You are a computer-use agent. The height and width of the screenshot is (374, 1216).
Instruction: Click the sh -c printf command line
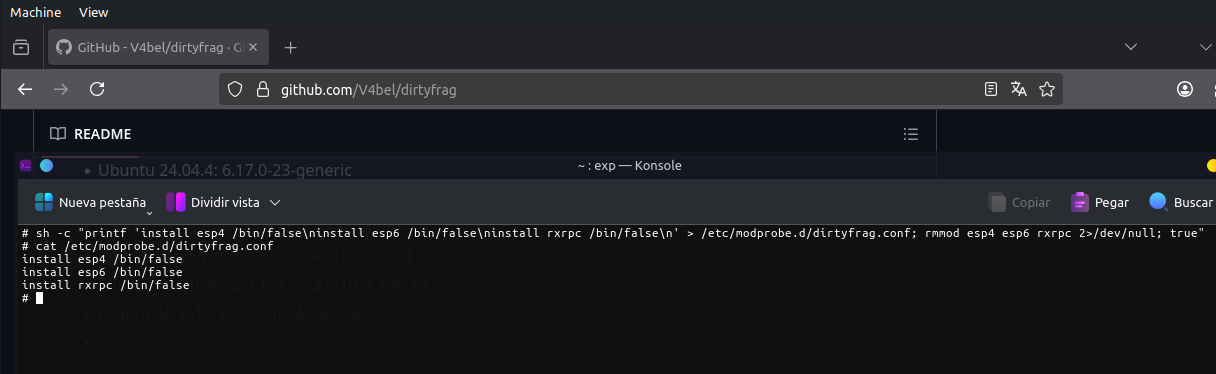(612, 233)
